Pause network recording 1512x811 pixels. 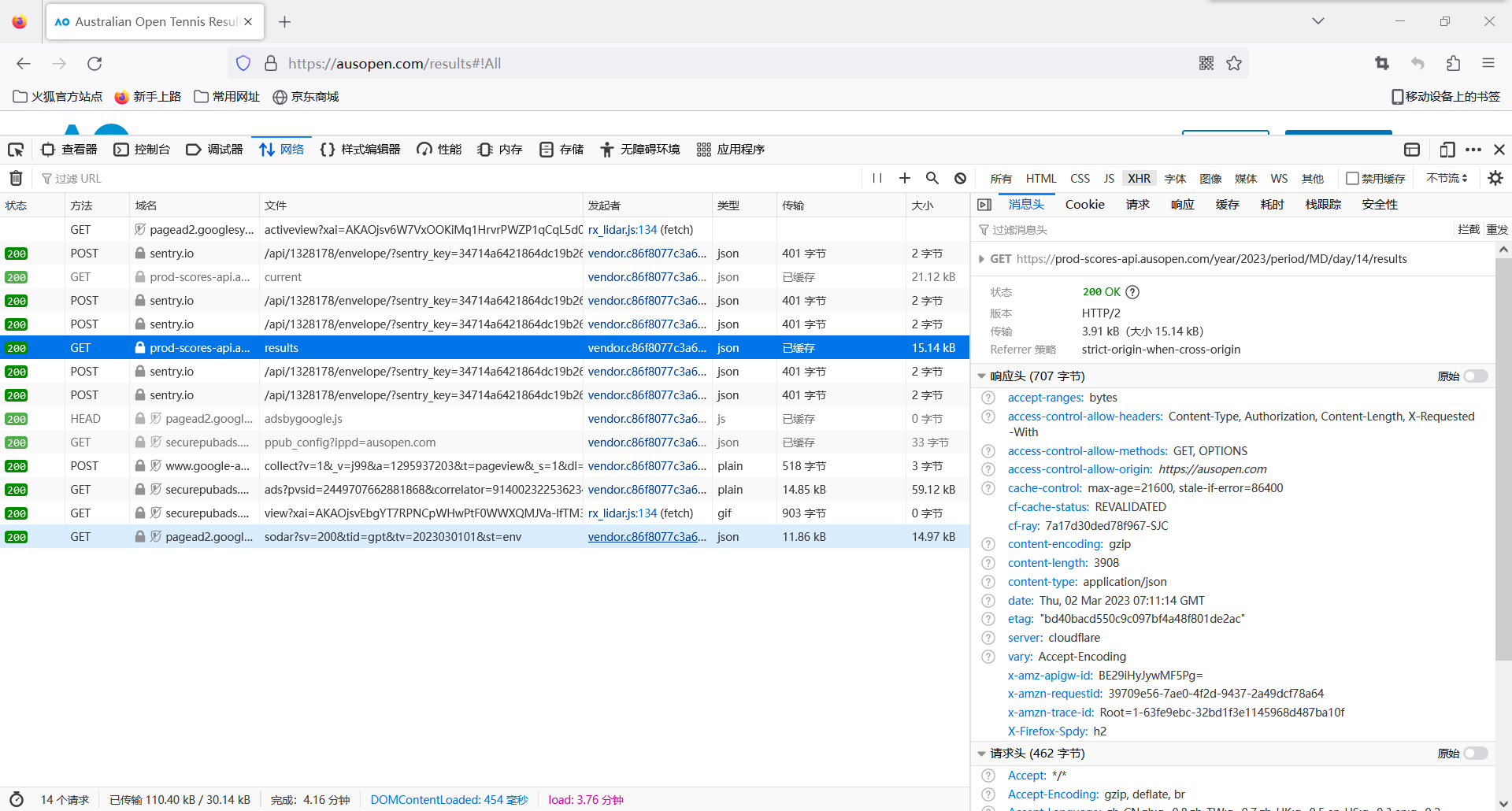click(877, 179)
